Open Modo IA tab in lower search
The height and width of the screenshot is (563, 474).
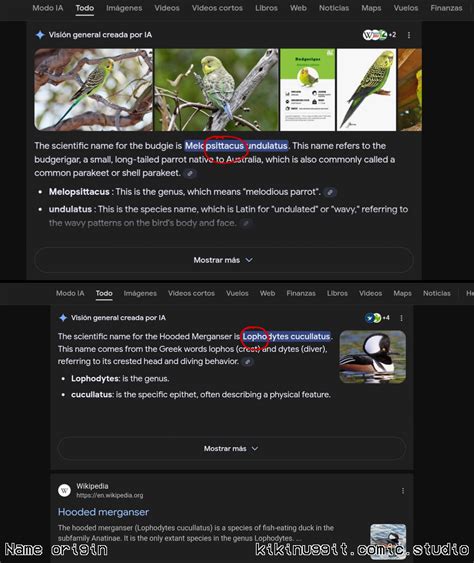pos(70,293)
